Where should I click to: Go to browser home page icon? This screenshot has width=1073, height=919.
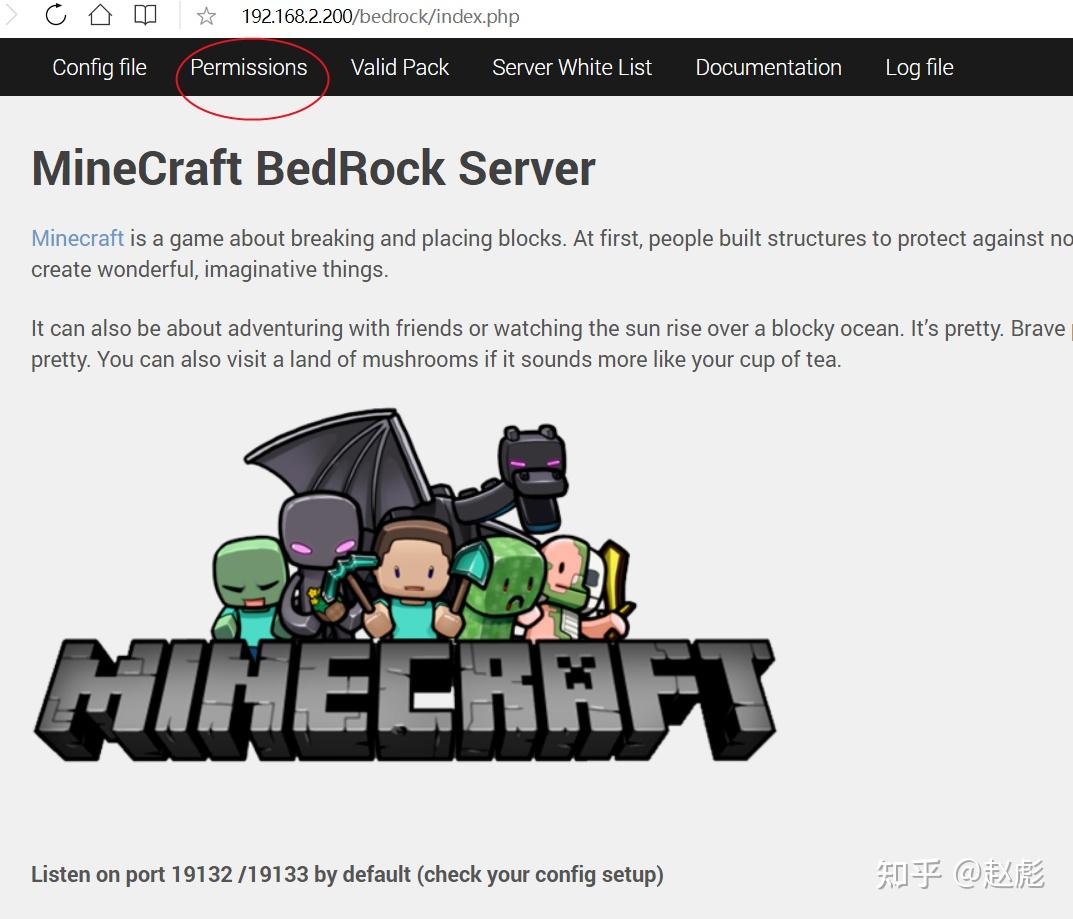tap(100, 15)
